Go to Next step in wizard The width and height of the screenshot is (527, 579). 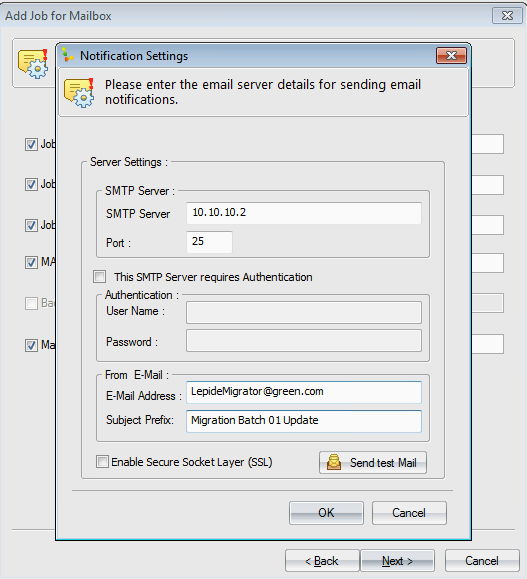click(397, 561)
